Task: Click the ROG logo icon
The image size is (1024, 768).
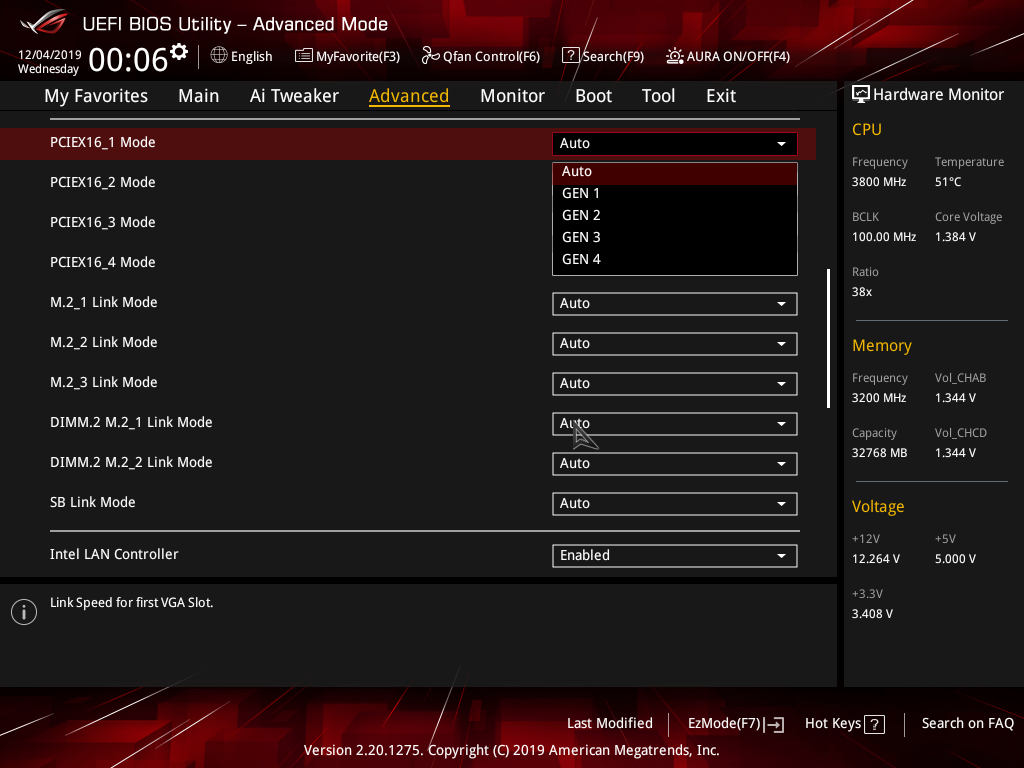Action: (x=44, y=22)
